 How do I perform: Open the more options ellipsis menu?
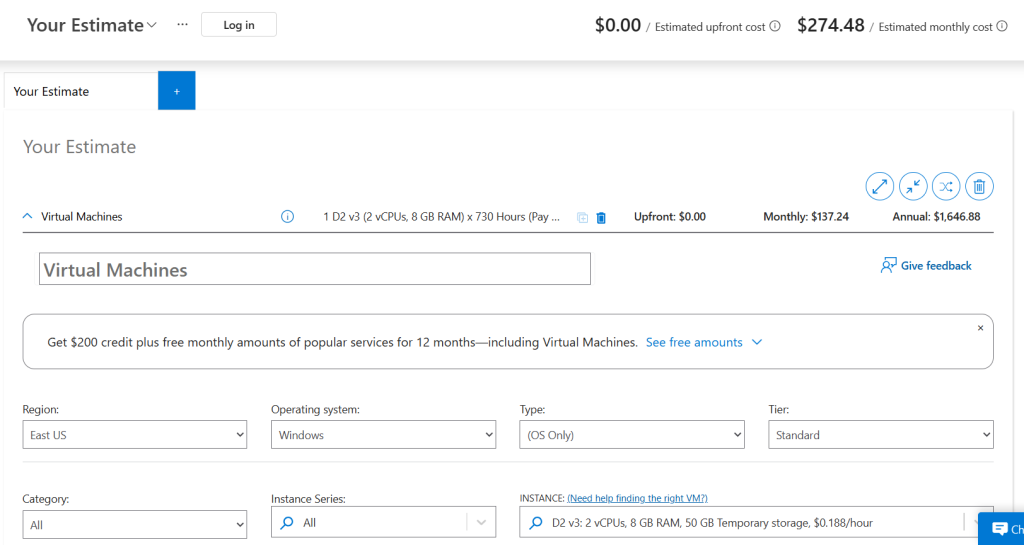[x=182, y=25]
